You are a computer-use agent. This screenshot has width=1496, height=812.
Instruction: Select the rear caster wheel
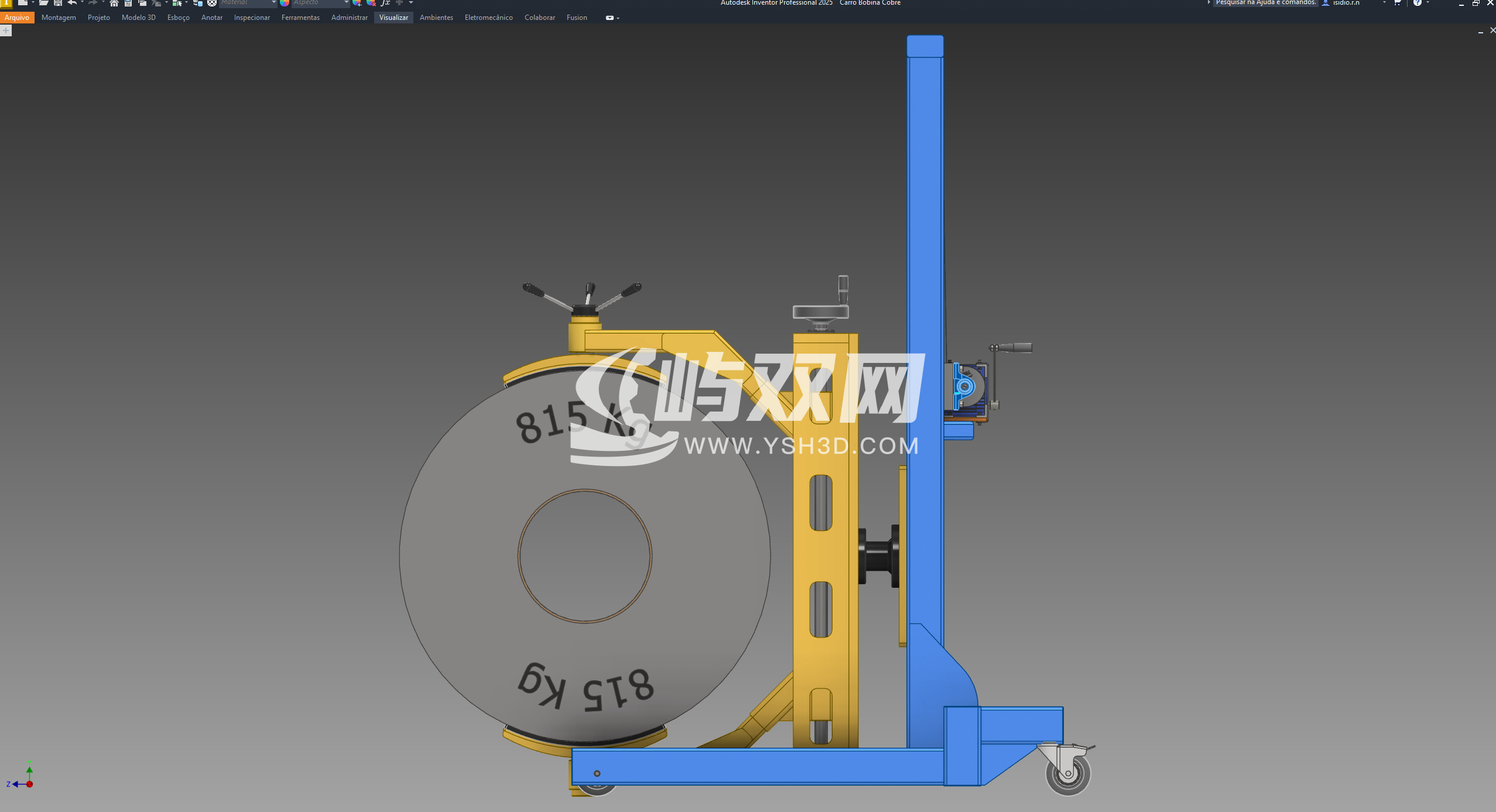point(1069,773)
